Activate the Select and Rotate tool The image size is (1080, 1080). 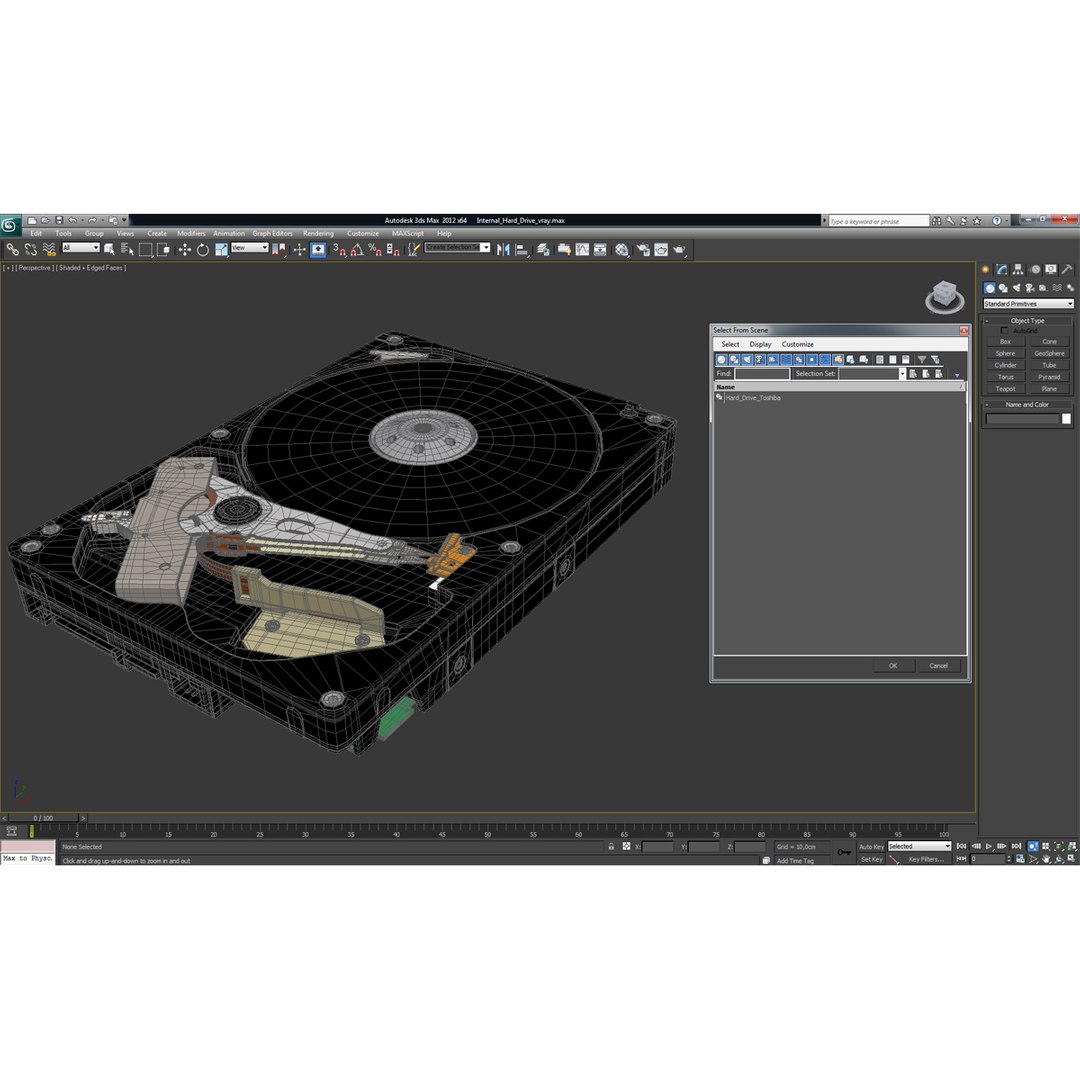[x=202, y=249]
